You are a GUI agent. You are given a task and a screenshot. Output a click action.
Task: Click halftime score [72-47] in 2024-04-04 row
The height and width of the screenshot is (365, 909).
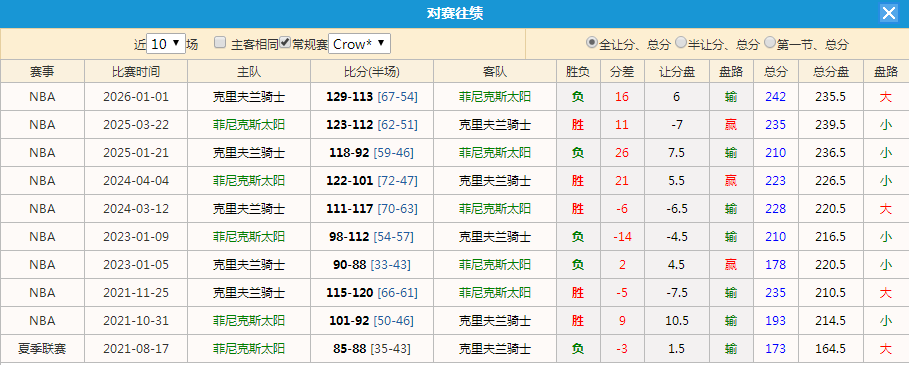(x=397, y=181)
